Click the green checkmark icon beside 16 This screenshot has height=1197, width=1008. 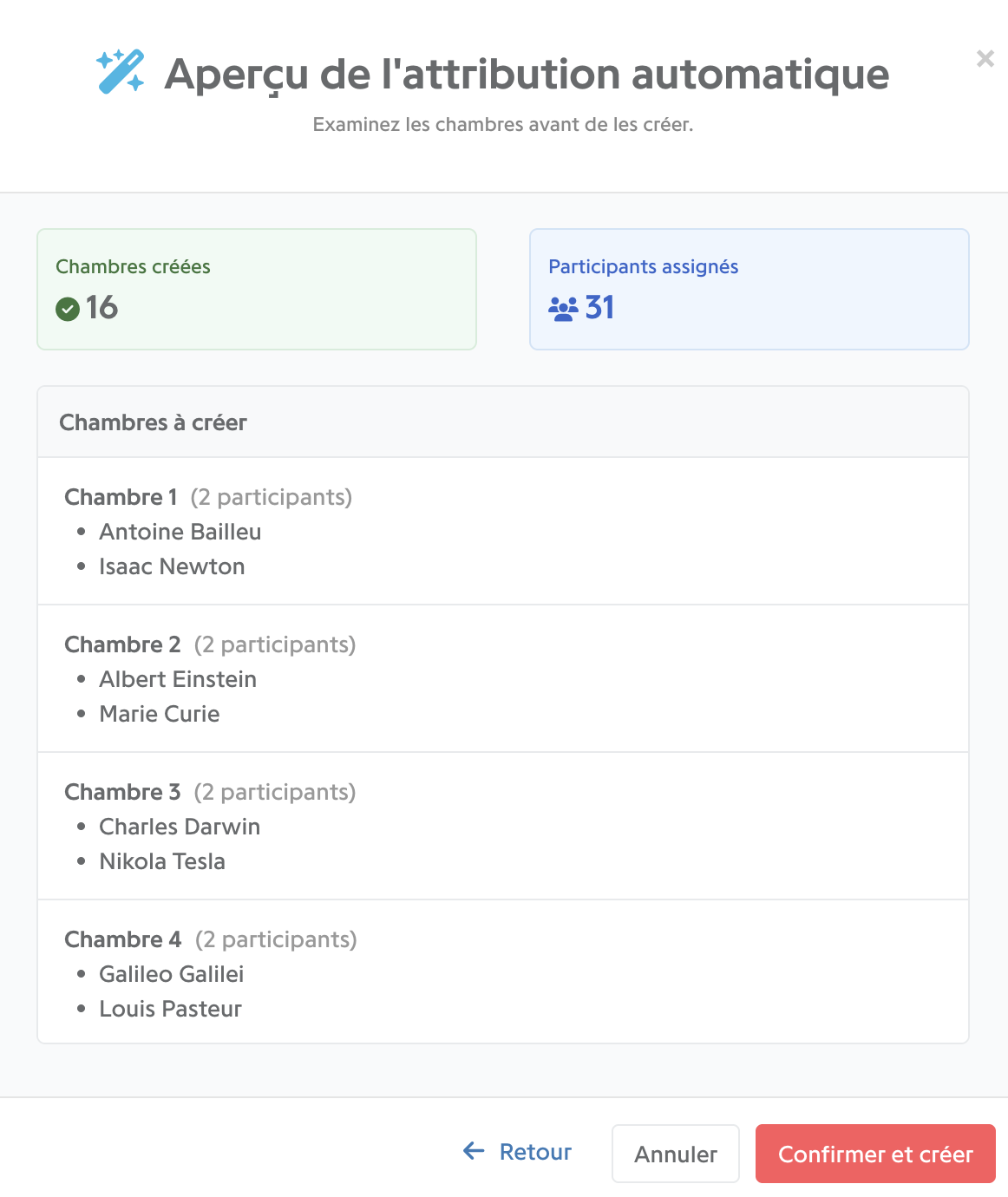click(68, 308)
